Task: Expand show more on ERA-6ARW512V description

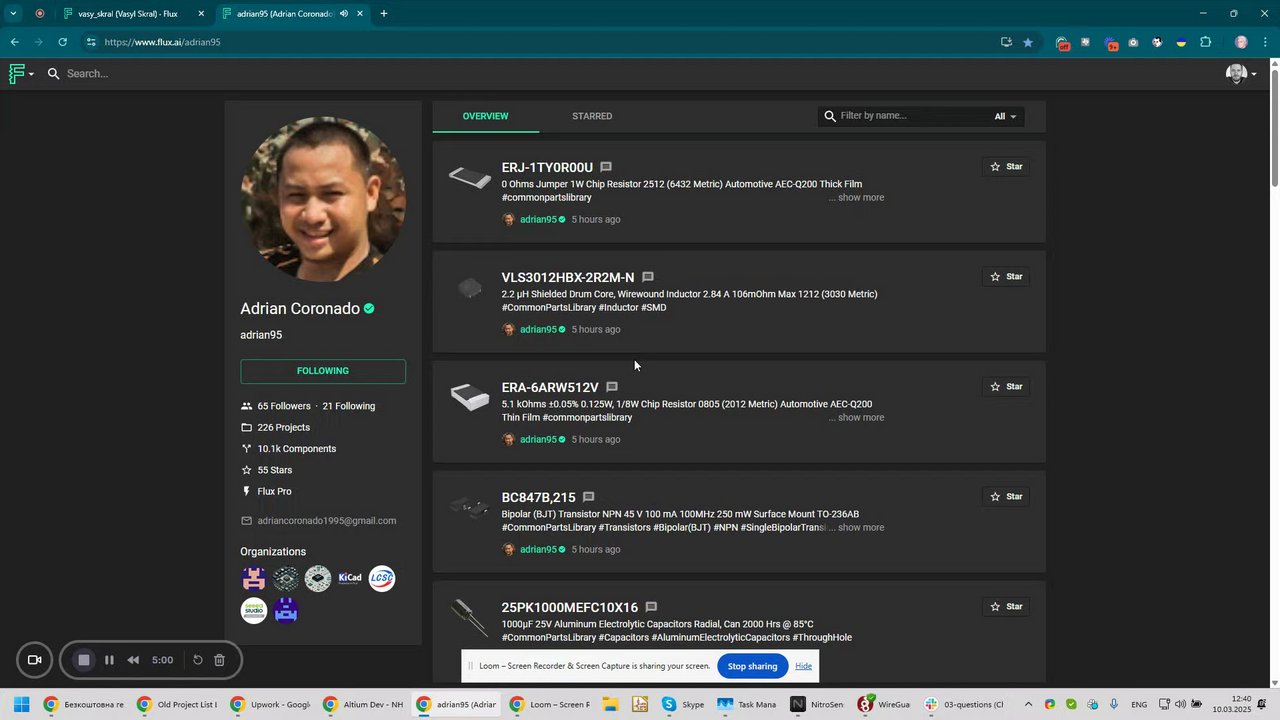Action: point(861,418)
